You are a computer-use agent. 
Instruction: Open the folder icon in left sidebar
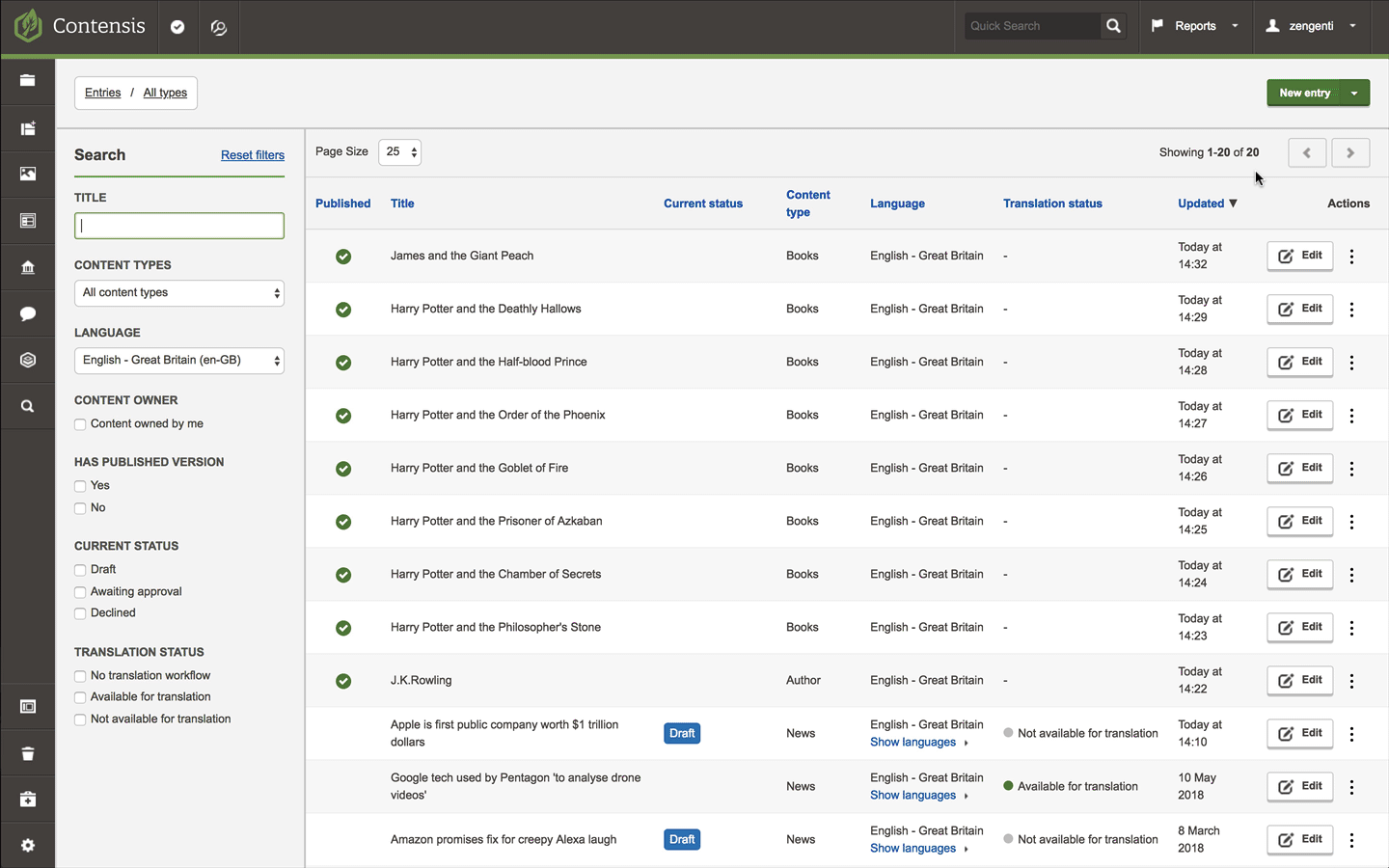(28, 81)
